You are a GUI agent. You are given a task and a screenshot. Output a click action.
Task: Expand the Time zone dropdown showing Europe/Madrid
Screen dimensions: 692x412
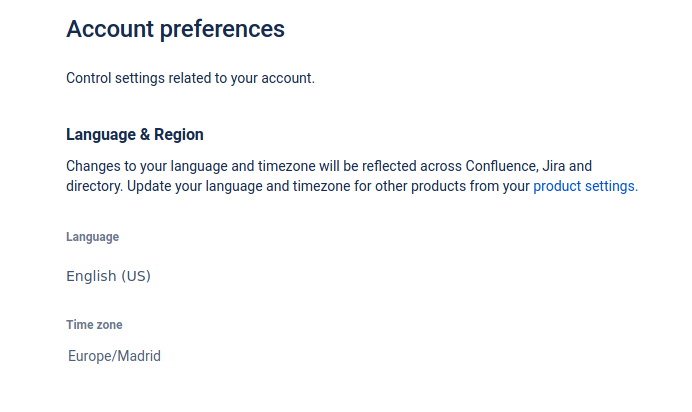tap(115, 356)
